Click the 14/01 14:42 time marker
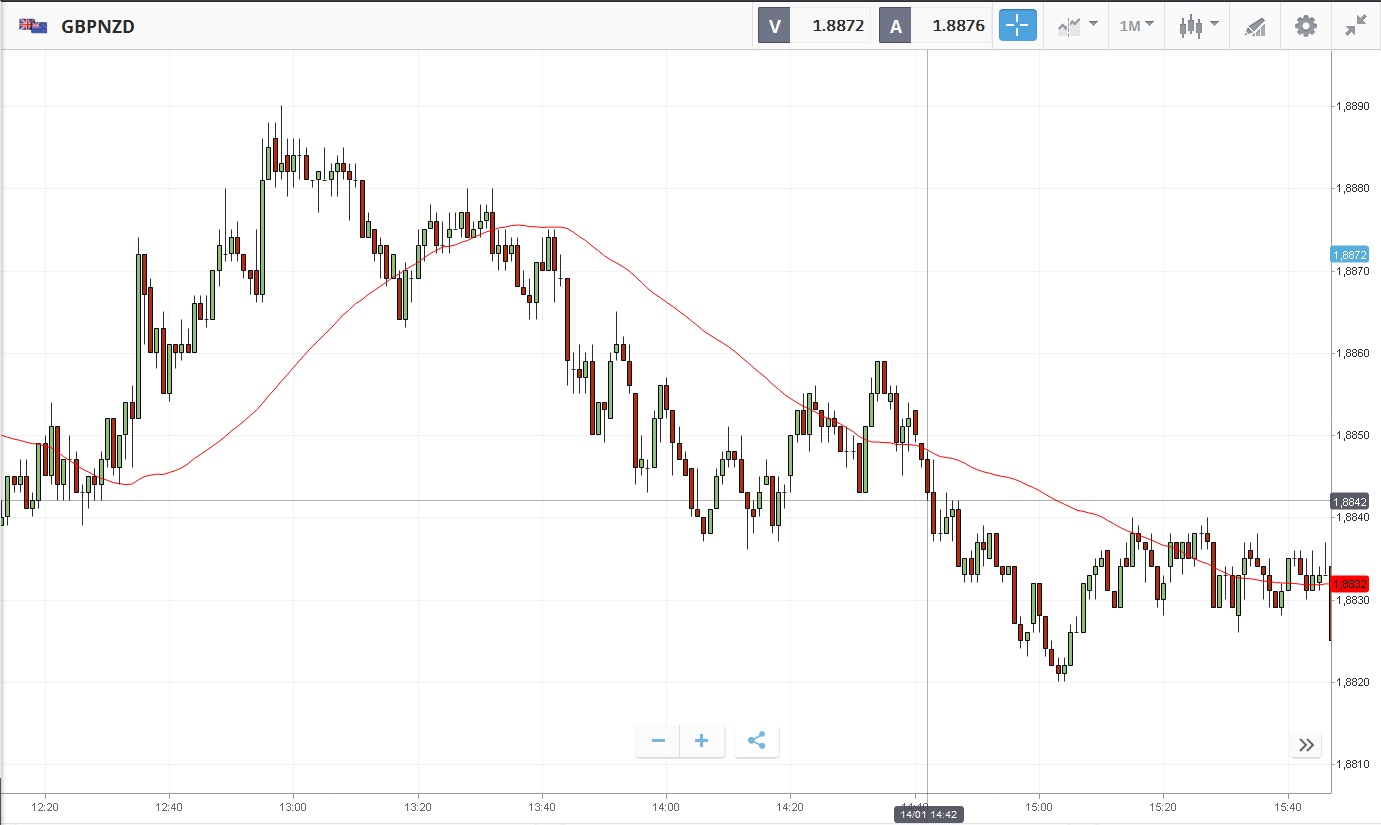The width and height of the screenshot is (1381, 825). click(x=927, y=815)
